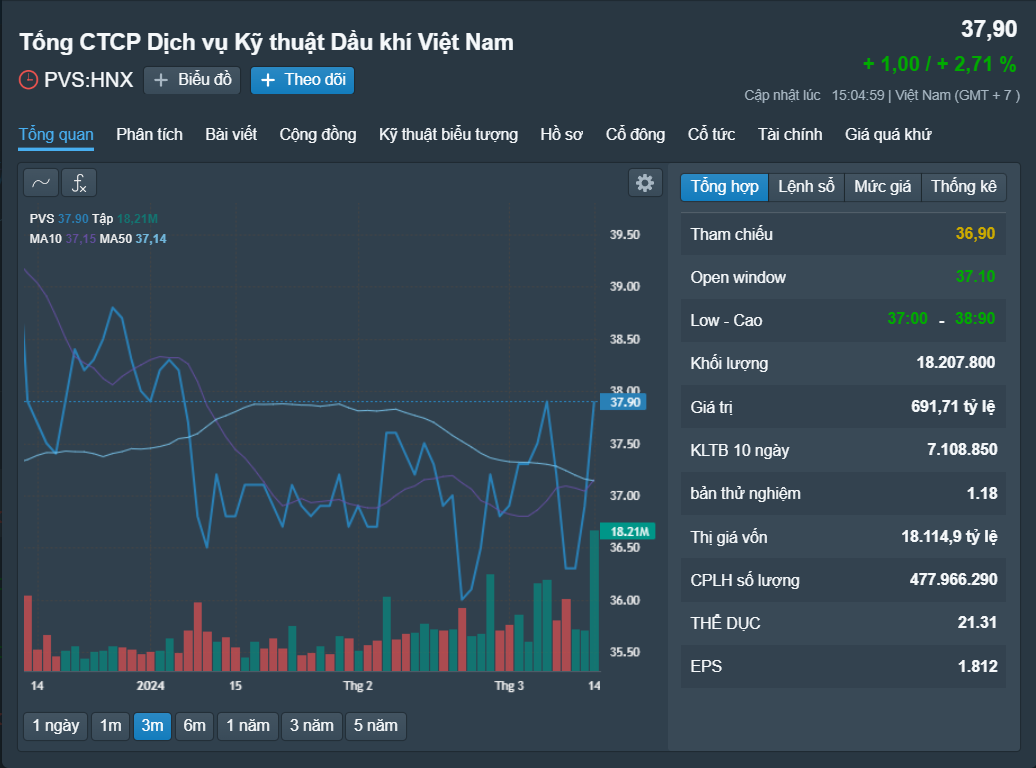The image size is (1036, 768).
Task: Select the Mức giá panel tab
Action: [883, 187]
